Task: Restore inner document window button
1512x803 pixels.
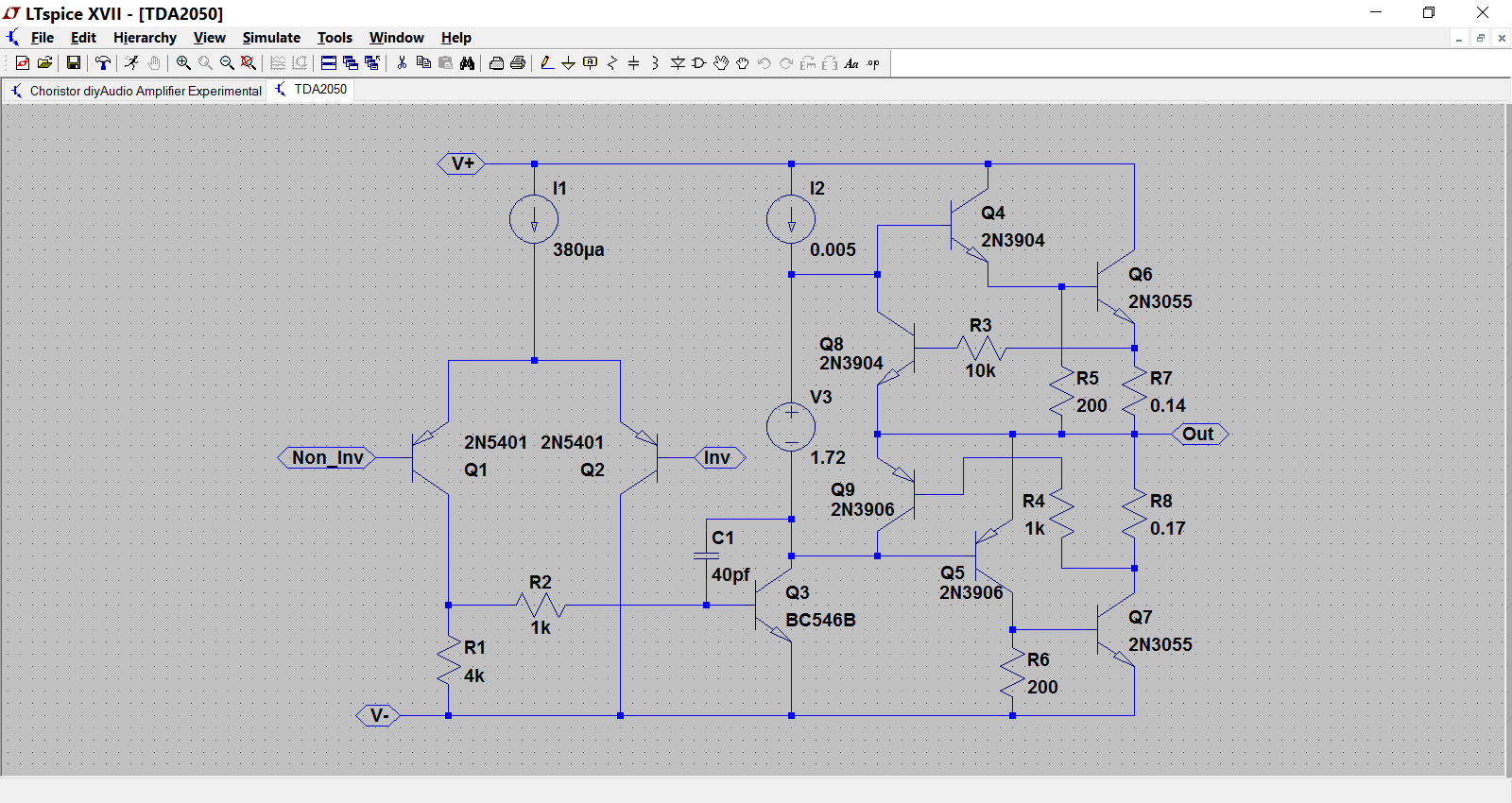Action: tap(1481, 38)
